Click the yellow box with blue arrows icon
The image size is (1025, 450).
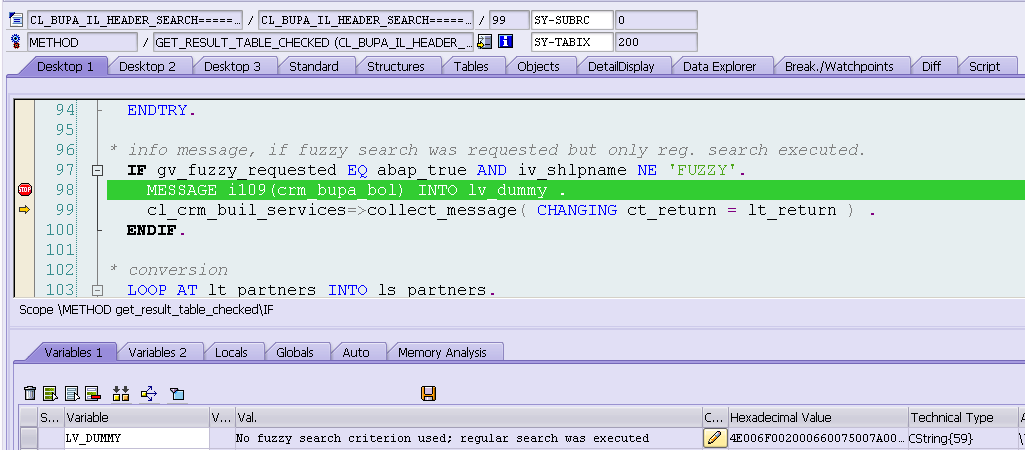point(149,393)
